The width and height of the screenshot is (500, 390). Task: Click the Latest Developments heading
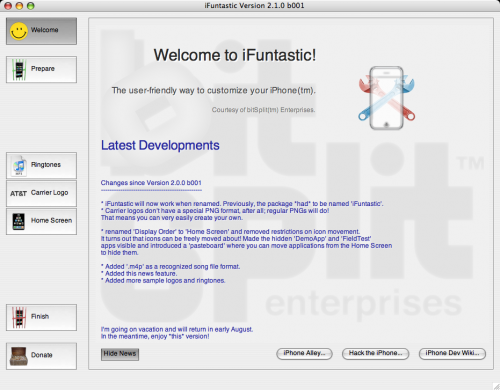click(x=160, y=146)
